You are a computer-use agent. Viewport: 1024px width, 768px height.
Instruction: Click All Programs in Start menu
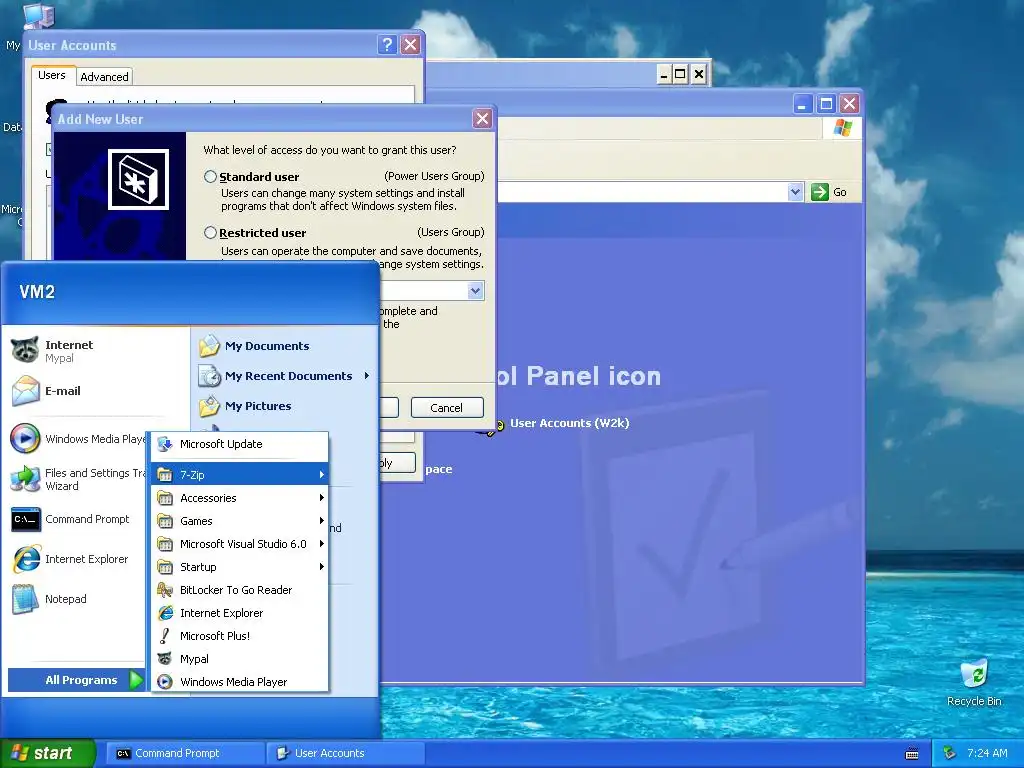point(76,680)
